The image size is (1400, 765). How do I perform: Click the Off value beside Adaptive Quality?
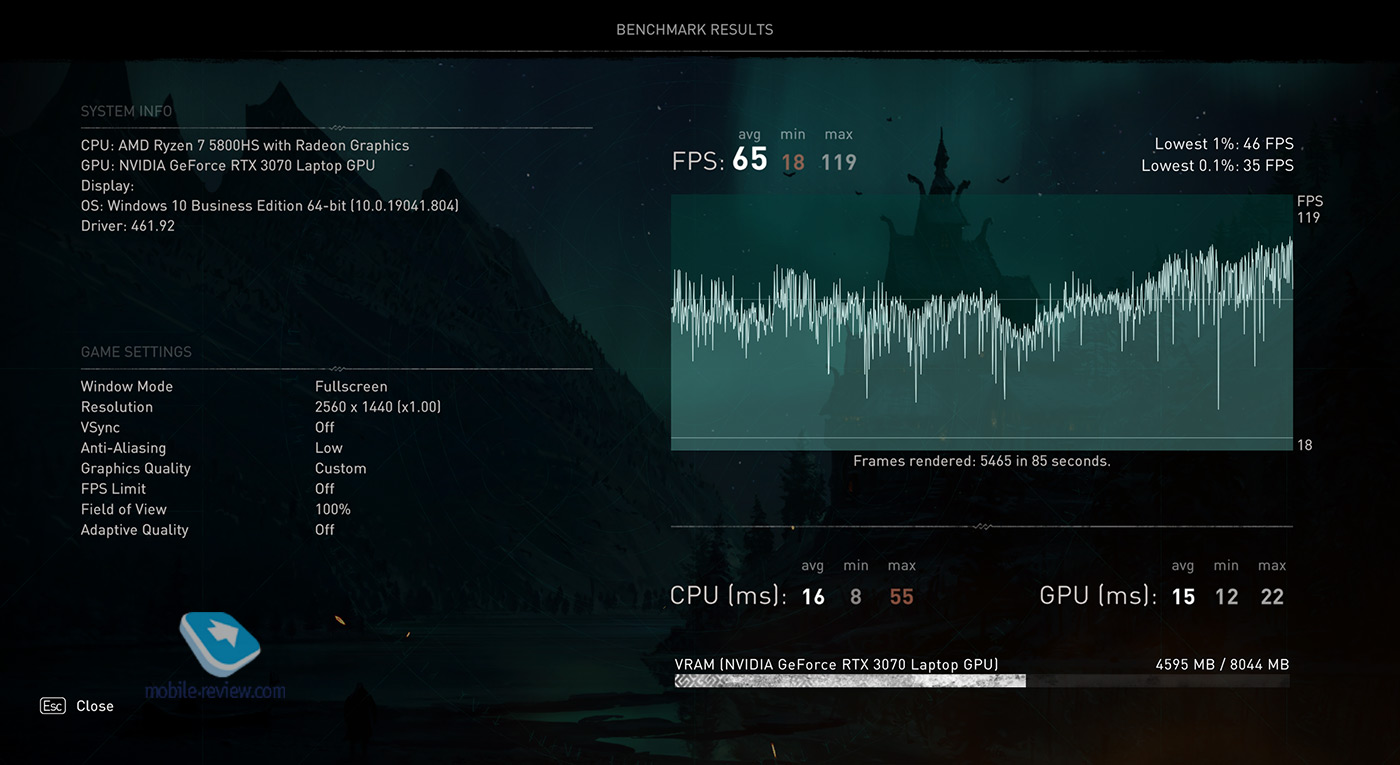(325, 530)
